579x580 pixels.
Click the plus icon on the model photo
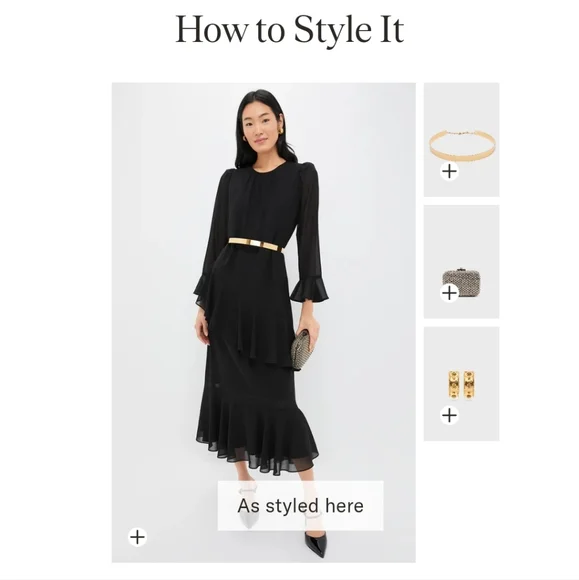point(137,537)
